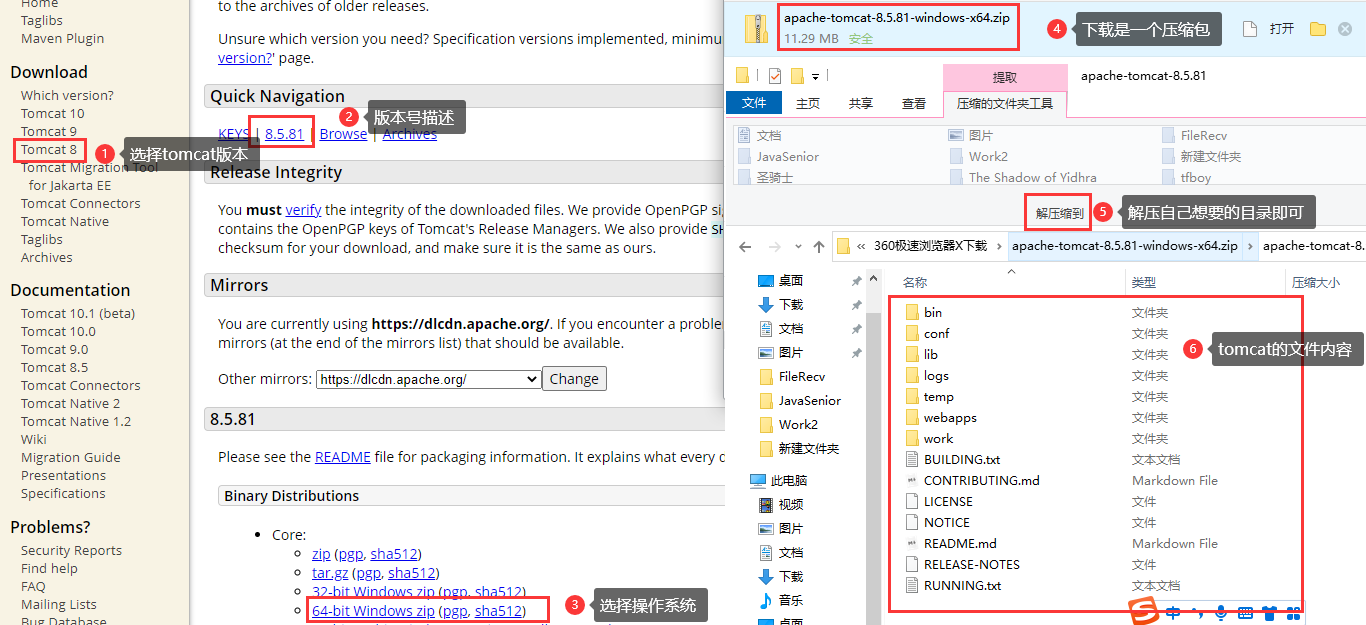Click the Properties checkmark icon in quick access toolbar
This screenshot has height=625, width=1366.
(x=775, y=76)
